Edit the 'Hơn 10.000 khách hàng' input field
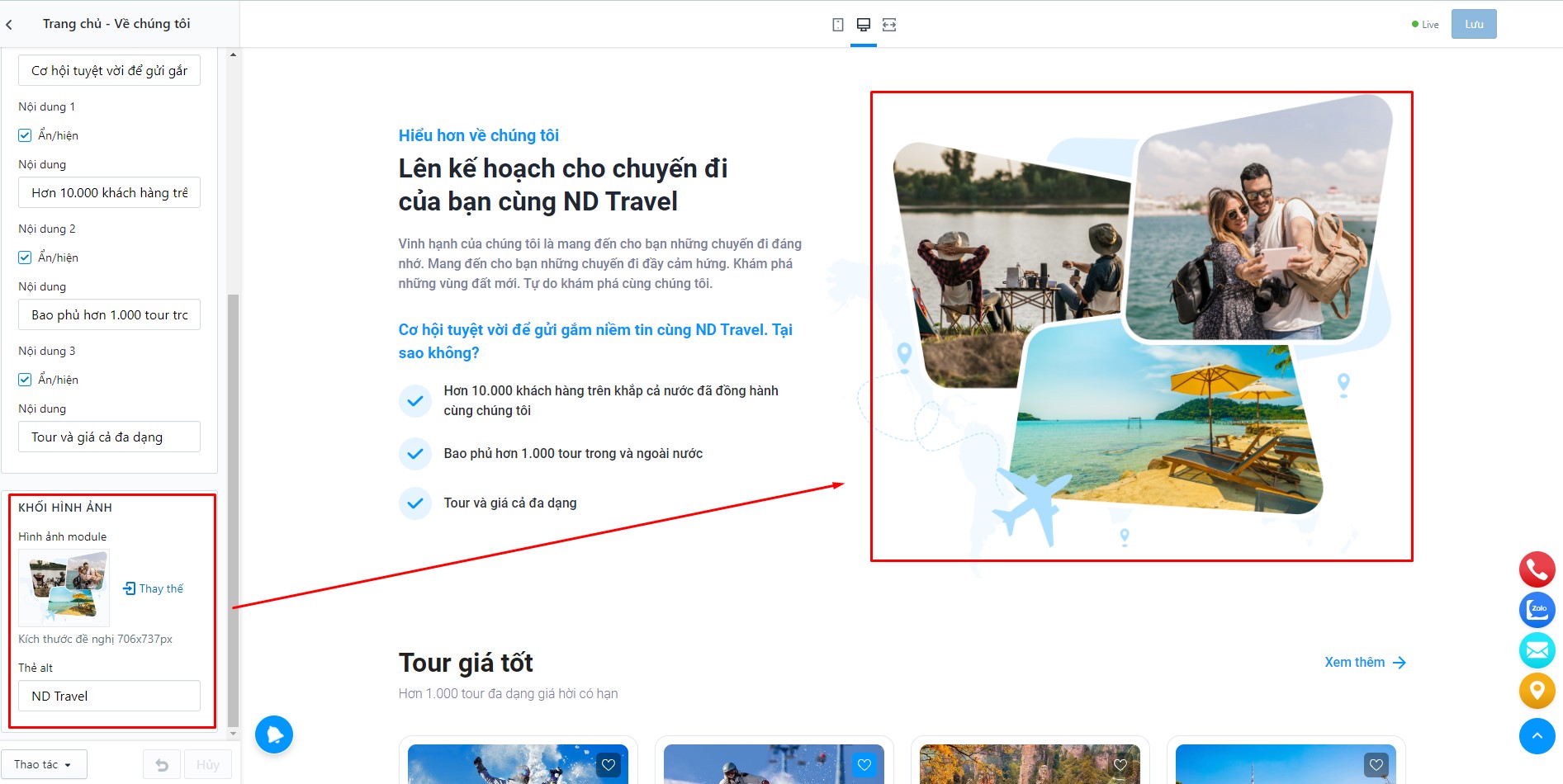Image resolution: width=1563 pixels, height=784 pixels. point(109,192)
